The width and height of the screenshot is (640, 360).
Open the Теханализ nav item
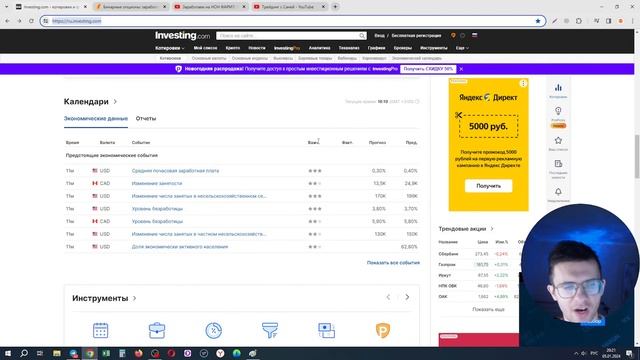[x=349, y=48]
